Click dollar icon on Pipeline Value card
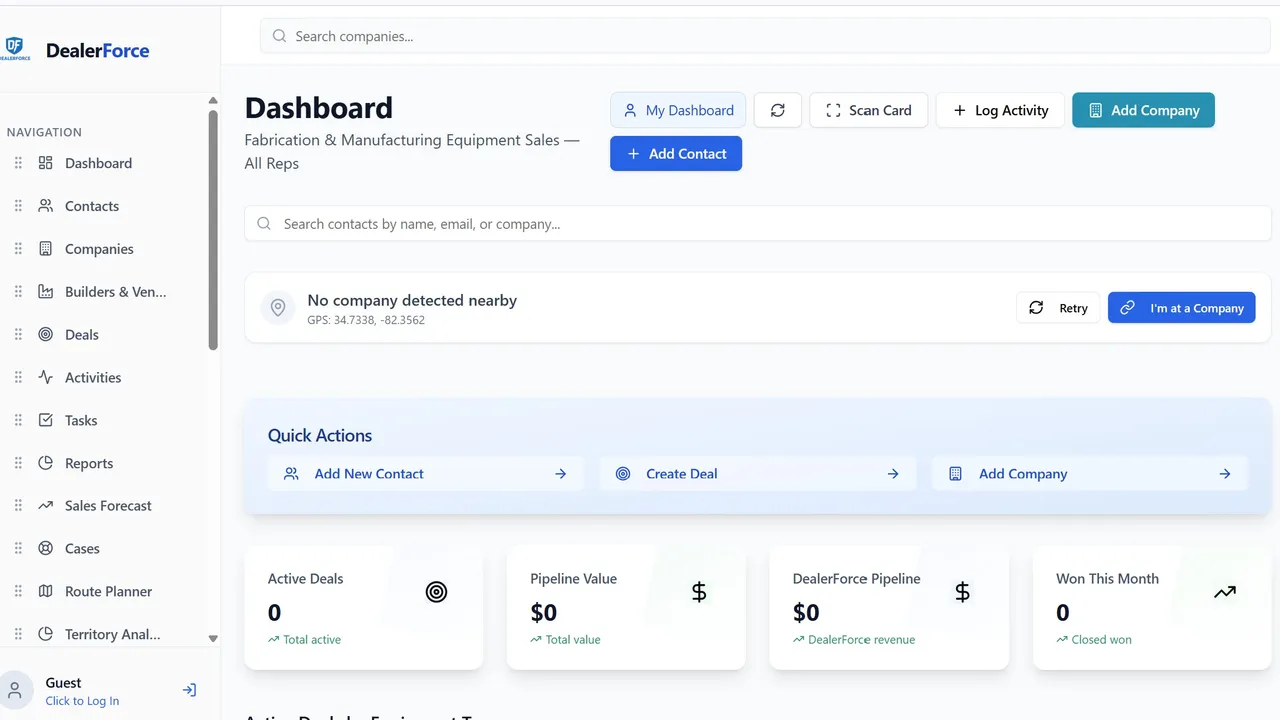Image resolution: width=1280 pixels, height=720 pixels. click(x=699, y=592)
